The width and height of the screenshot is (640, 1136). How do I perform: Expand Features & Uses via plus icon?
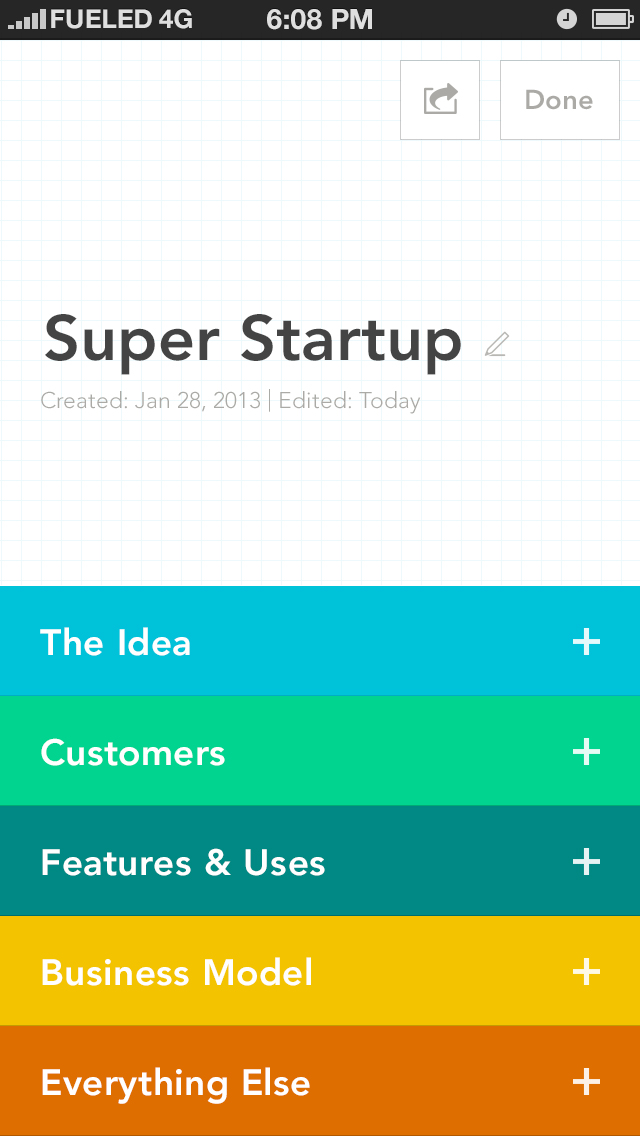pos(586,862)
